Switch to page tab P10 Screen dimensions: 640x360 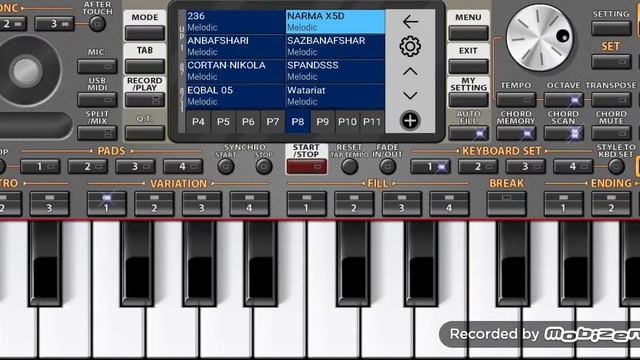tap(347, 122)
